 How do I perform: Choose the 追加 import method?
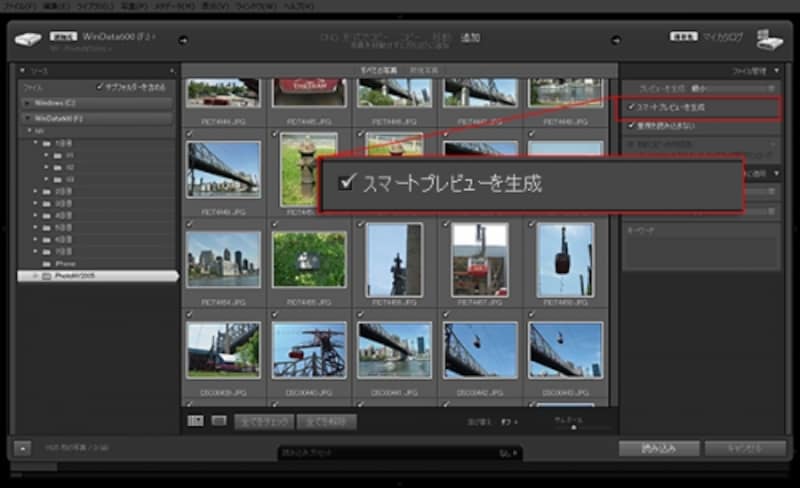[x=470, y=38]
